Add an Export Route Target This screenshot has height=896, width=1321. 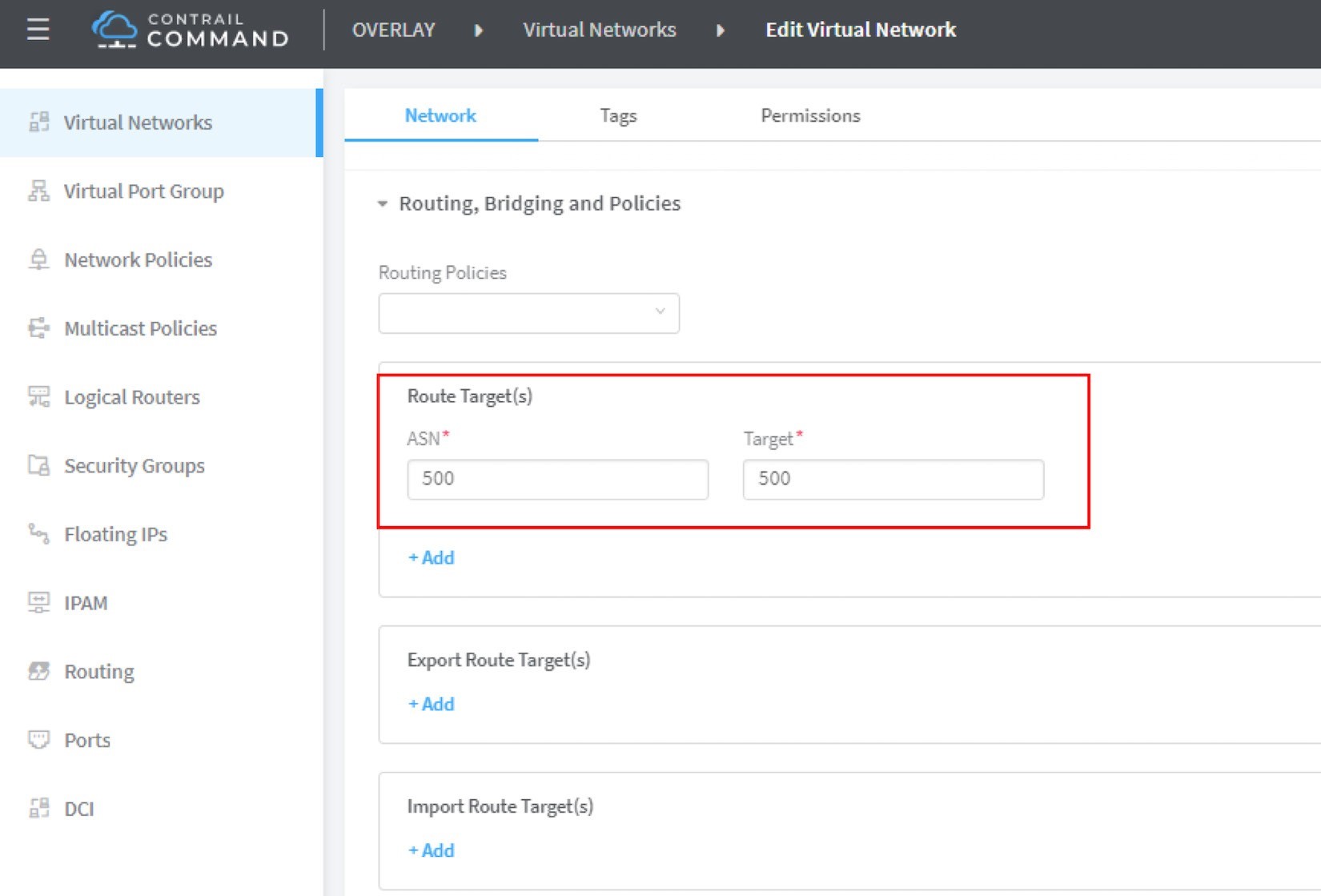(431, 704)
